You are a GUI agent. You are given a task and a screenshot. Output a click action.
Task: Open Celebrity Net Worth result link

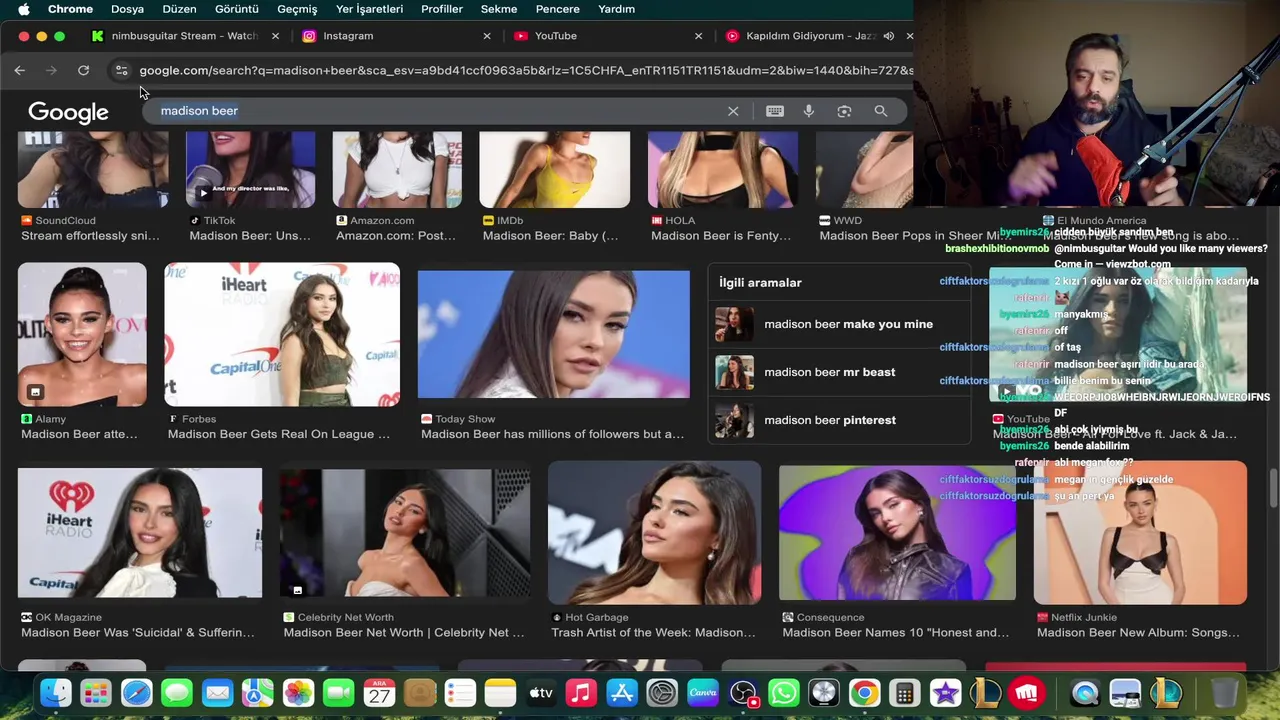[x=404, y=632]
